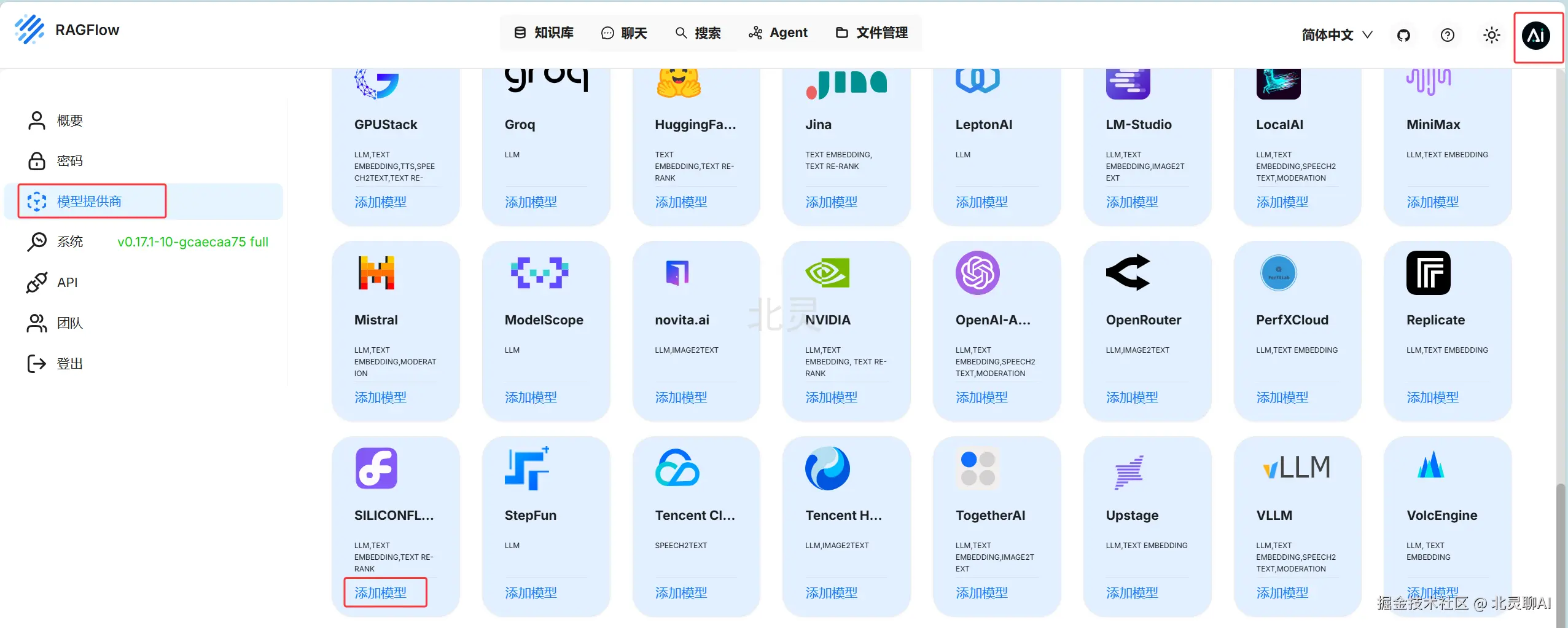Add a model for TogetherAI

[x=982, y=593]
